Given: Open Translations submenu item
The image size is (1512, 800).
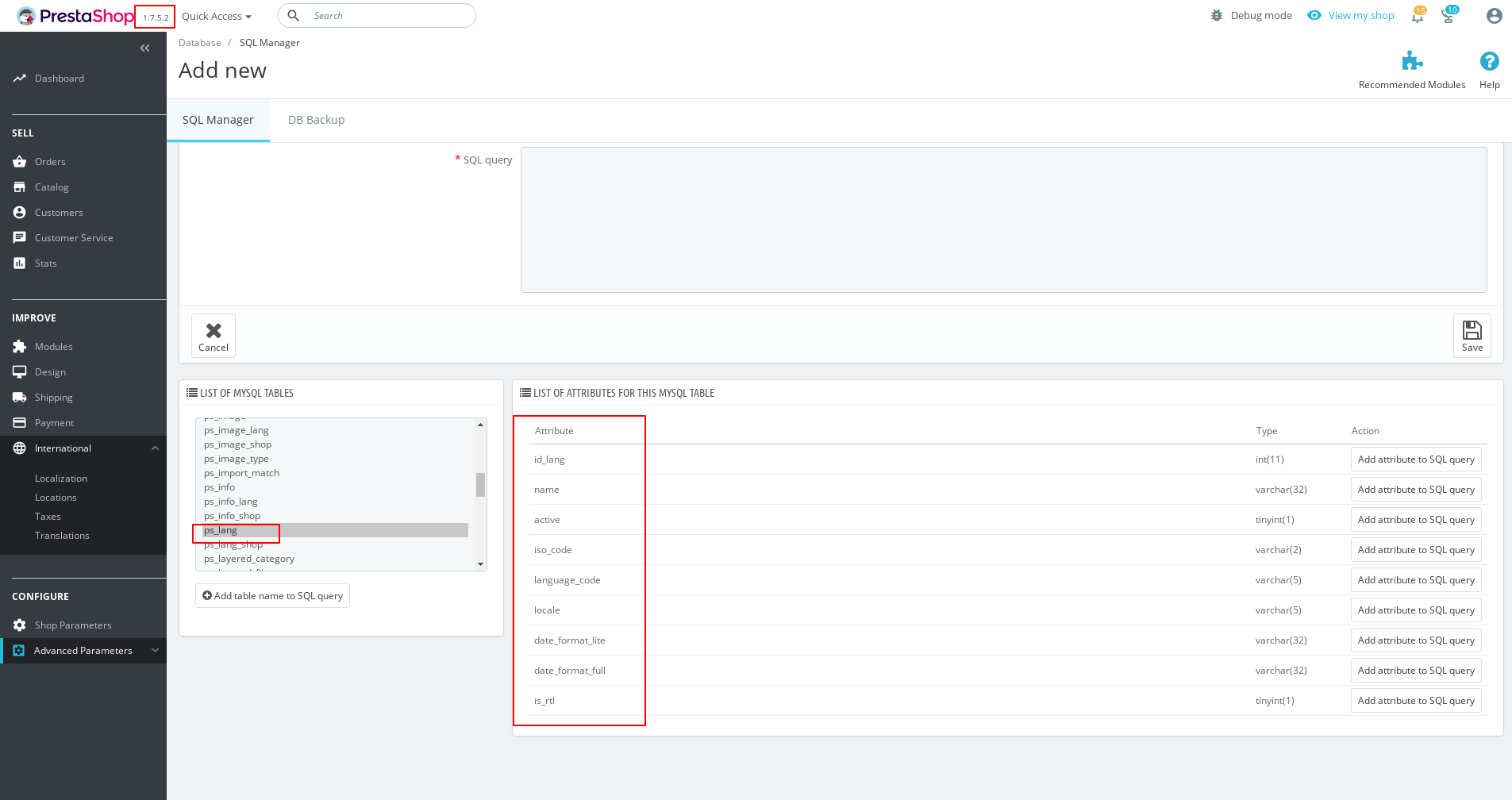Looking at the screenshot, I should point(62,536).
